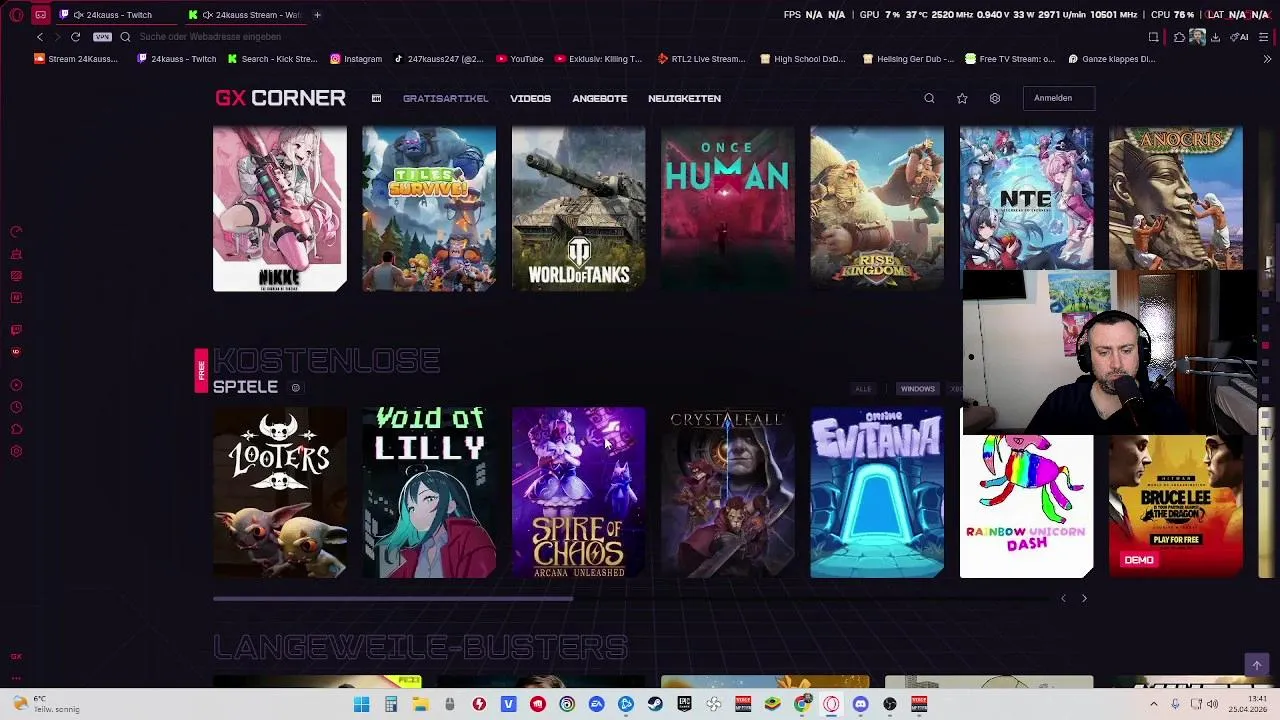
Task: Open Instagram bookmark
Action: coord(356,59)
